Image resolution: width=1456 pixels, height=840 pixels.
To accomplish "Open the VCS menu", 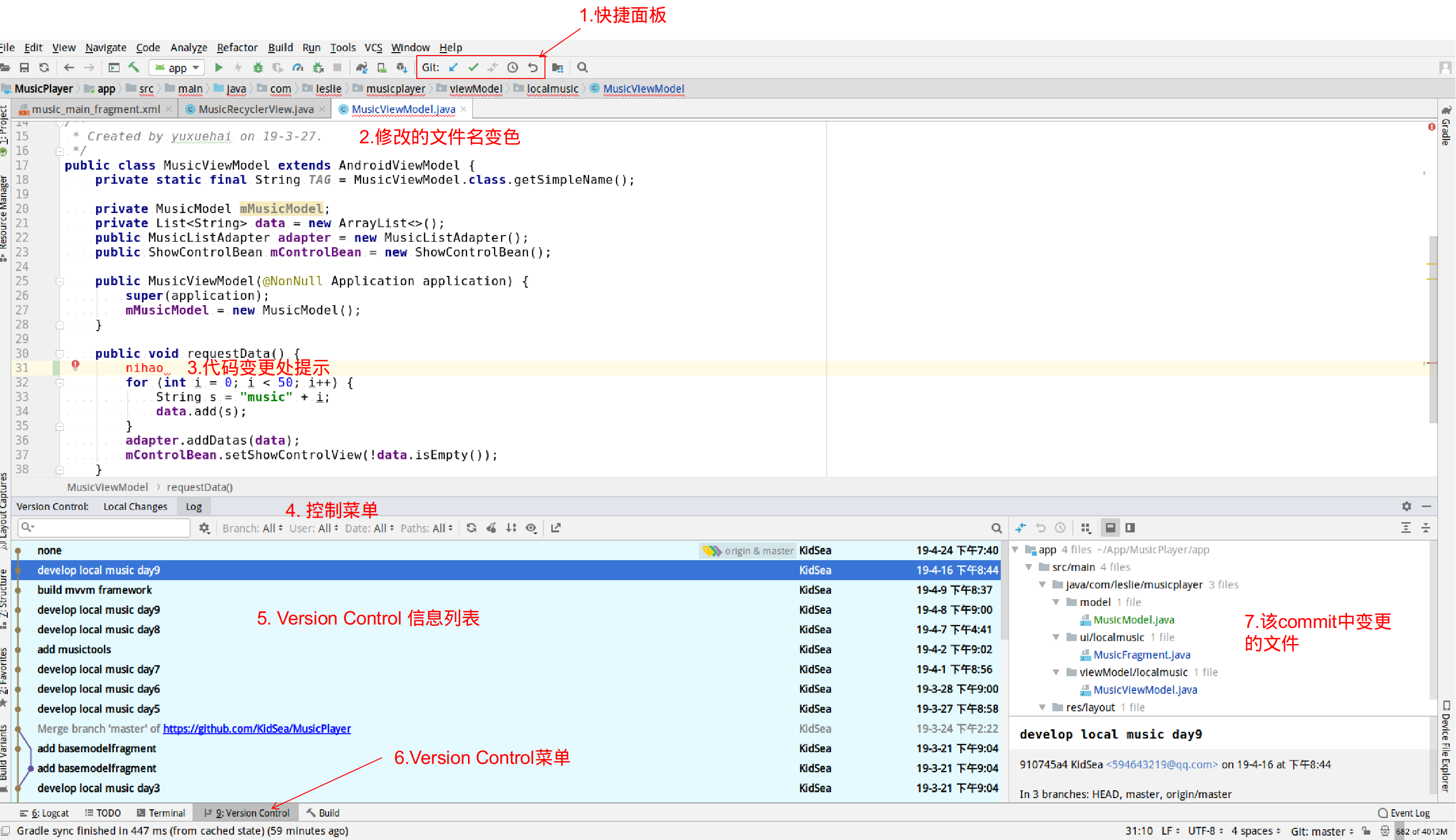I will point(373,47).
